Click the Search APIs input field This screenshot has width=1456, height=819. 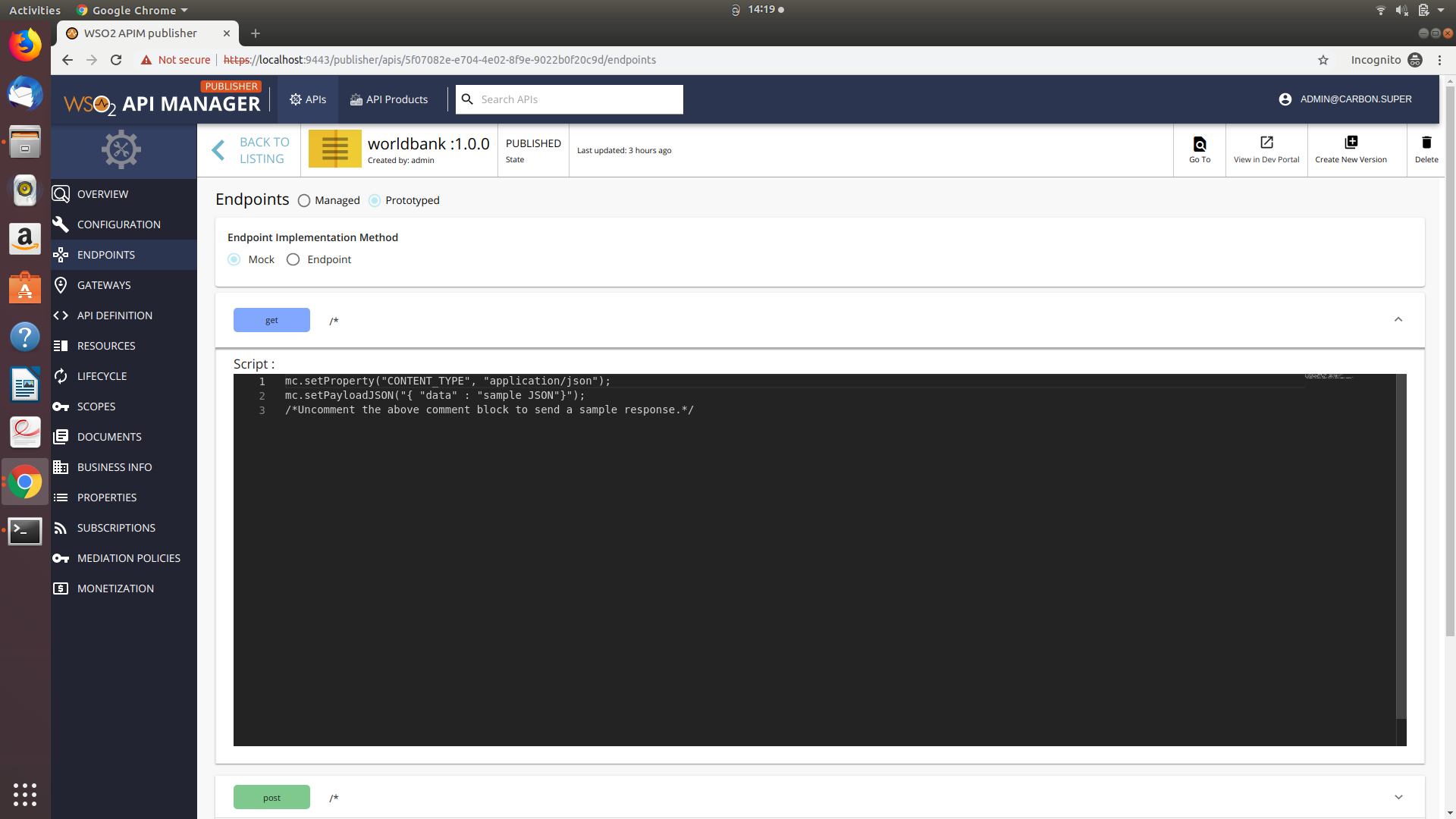[x=569, y=99]
